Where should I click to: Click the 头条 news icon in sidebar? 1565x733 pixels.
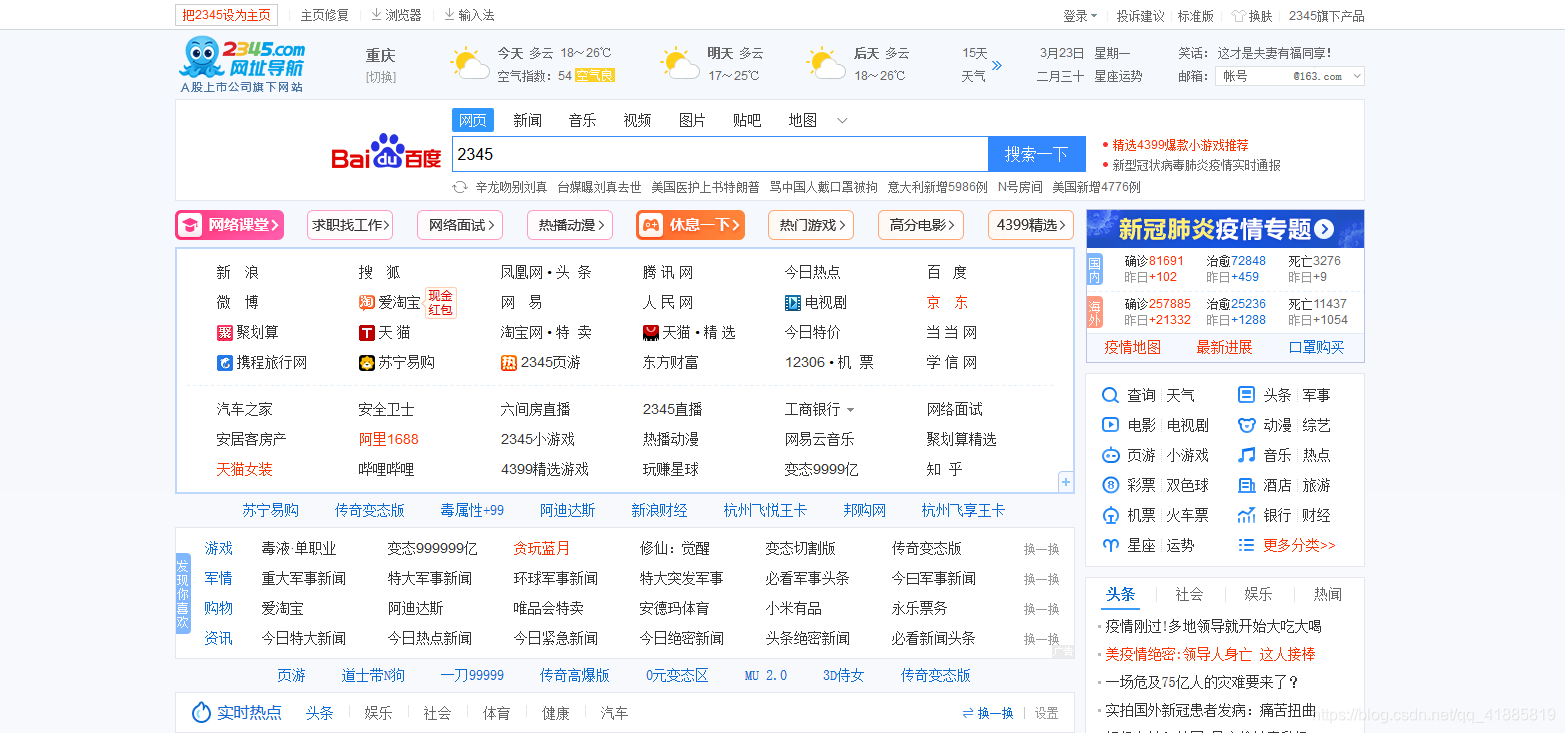1246,395
